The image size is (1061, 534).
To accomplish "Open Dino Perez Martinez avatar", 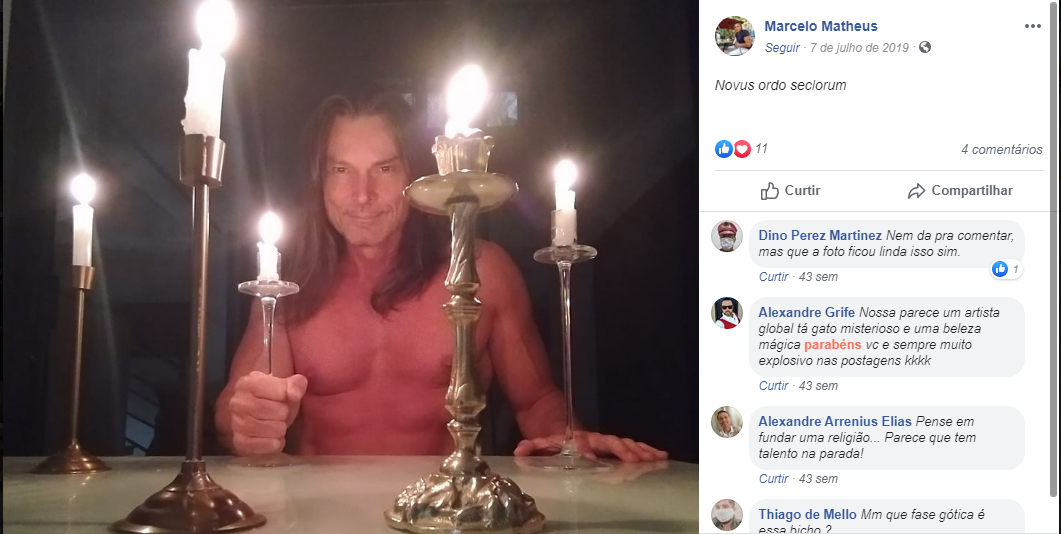I will 727,236.
